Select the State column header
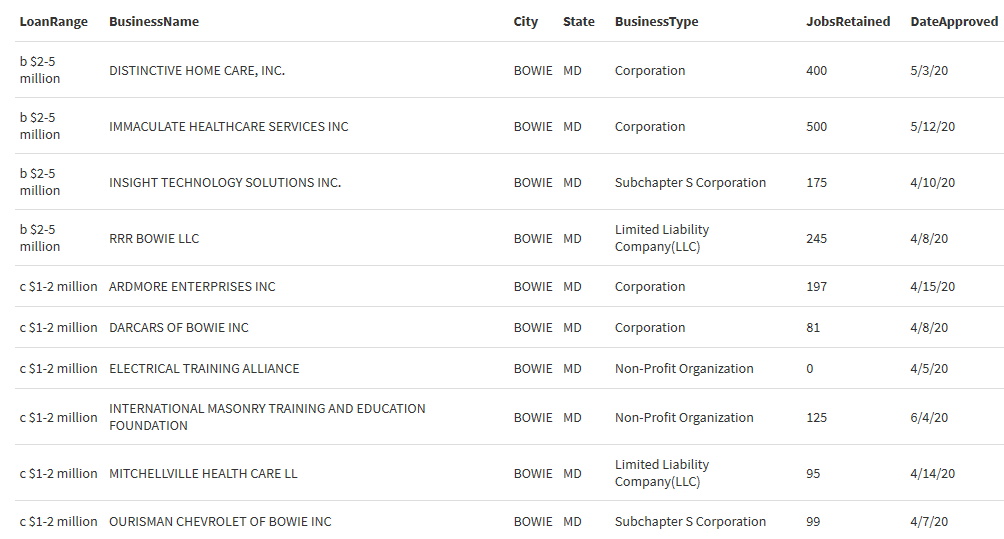The height and width of the screenshot is (539, 1004). click(579, 22)
